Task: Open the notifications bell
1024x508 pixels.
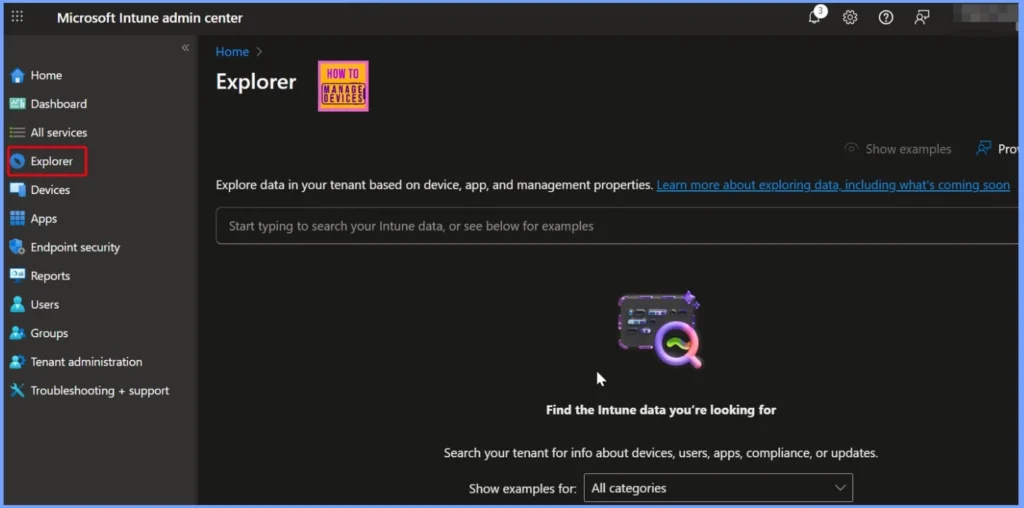Action: pos(814,17)
